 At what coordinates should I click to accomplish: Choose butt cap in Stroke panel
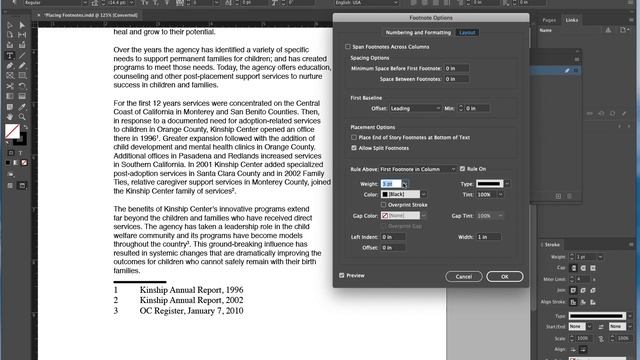573,268
